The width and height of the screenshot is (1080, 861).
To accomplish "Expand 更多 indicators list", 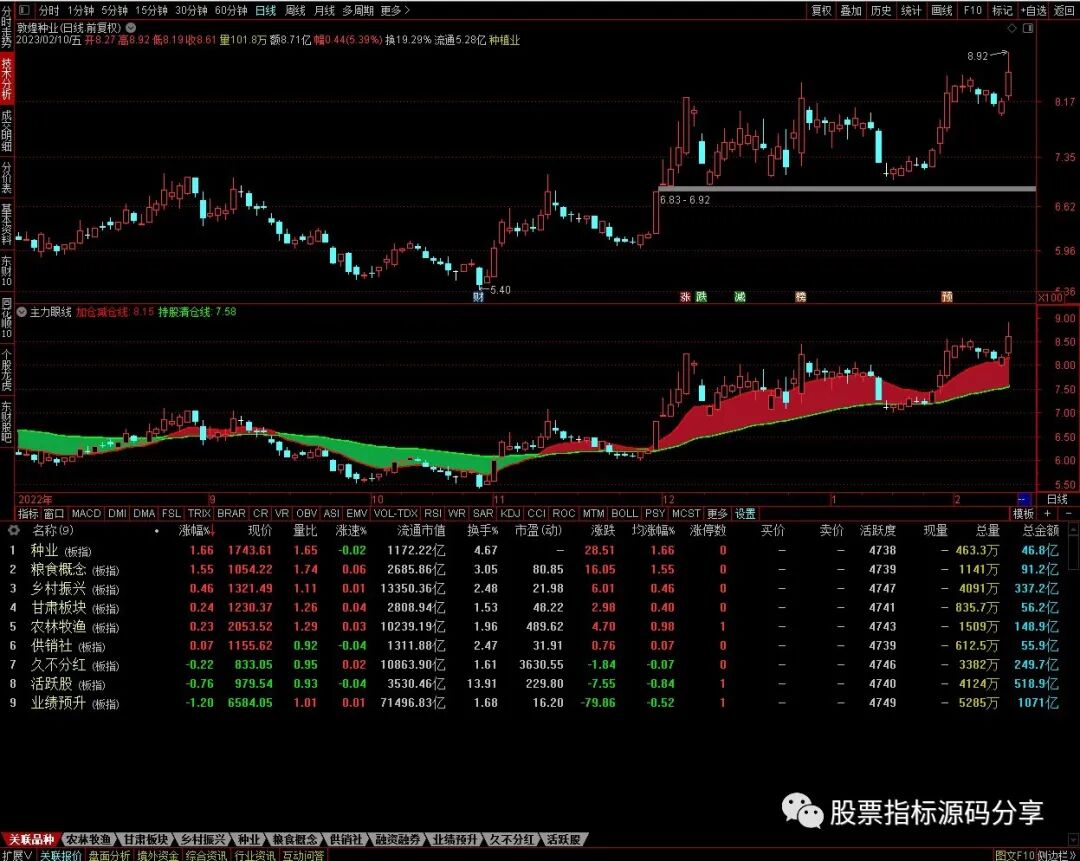I will (717, 513).
